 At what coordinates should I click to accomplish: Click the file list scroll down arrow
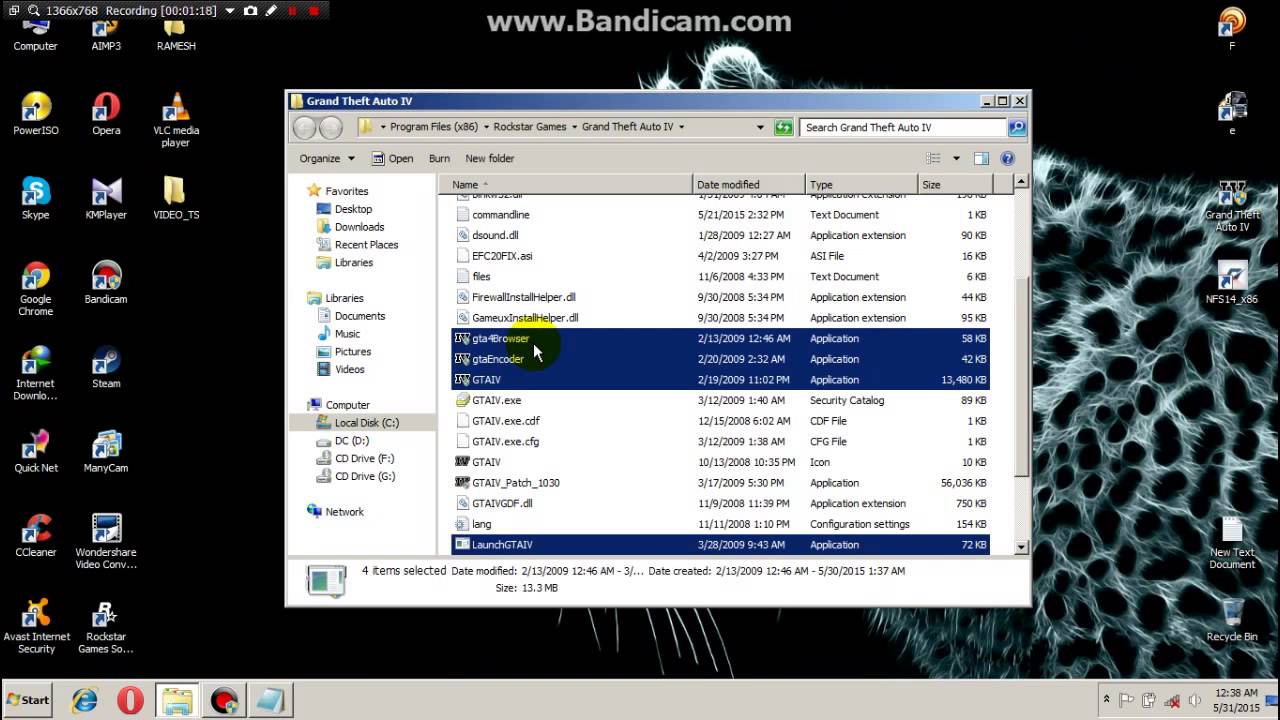coord(1021,547)
